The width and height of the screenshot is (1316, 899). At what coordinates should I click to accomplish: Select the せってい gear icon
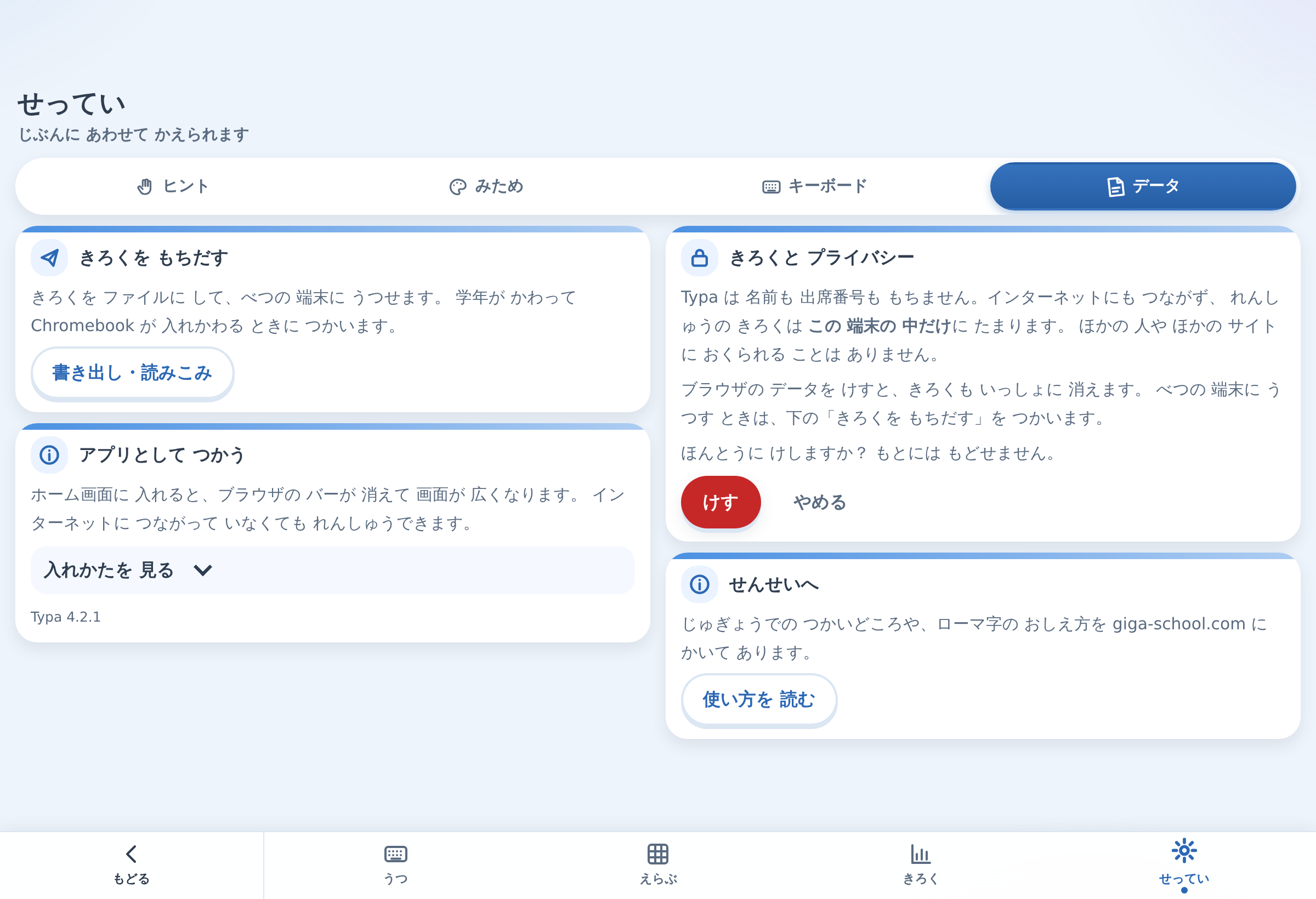[1184, 850]
